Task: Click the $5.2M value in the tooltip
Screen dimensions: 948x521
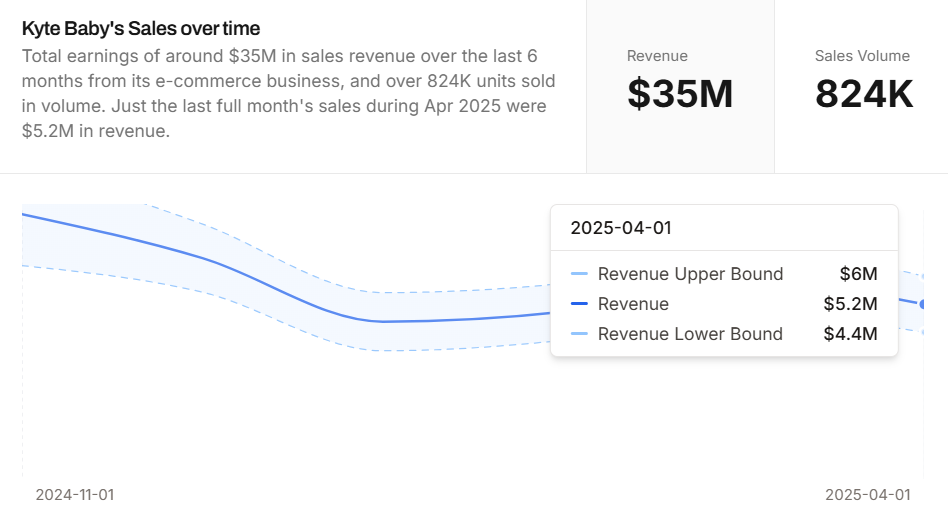Action: click(x=850, y=304)
